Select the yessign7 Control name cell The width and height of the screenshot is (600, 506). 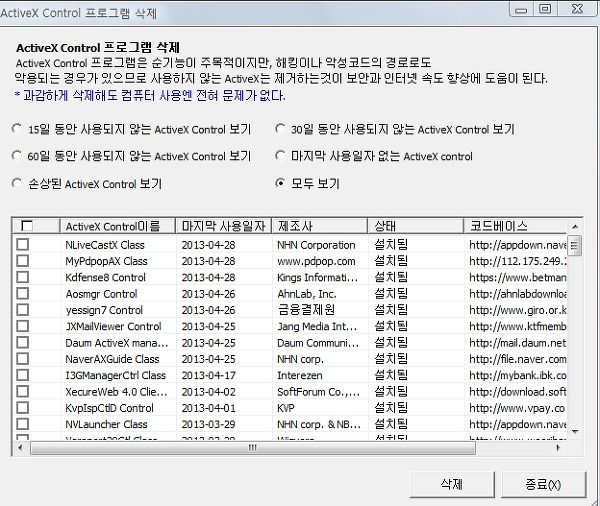pos(104,310)
